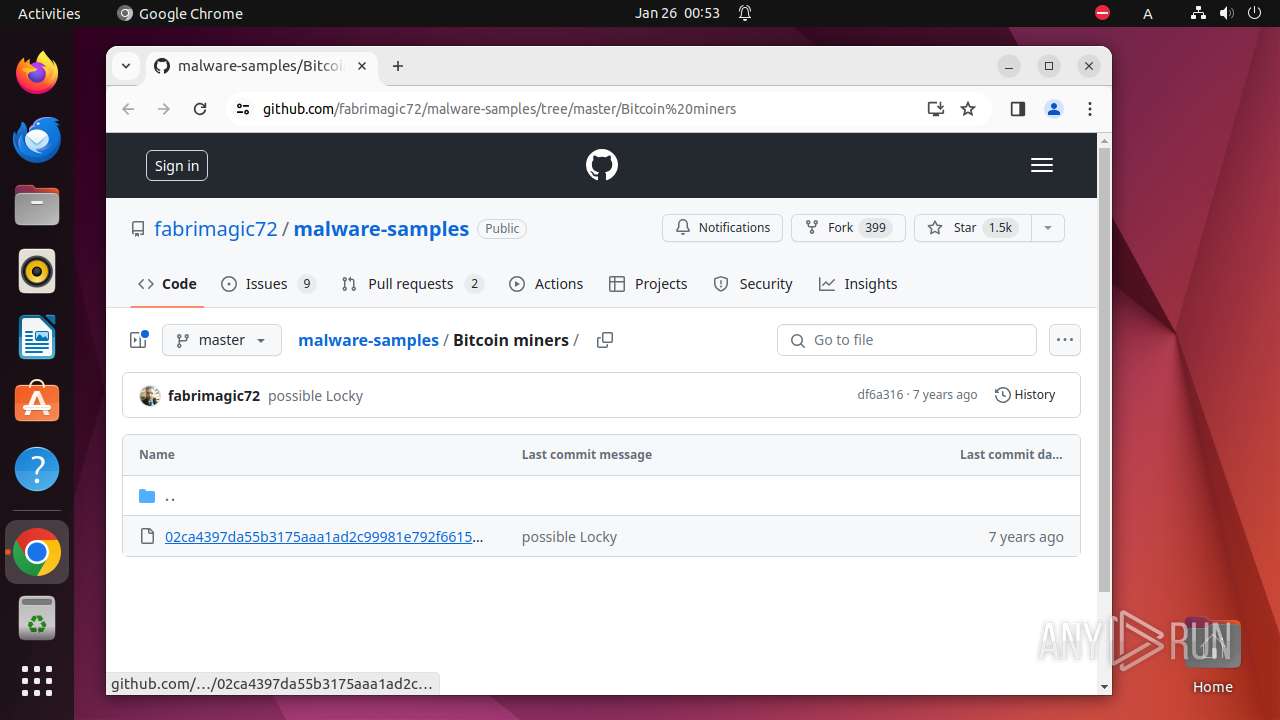Toggle the file tree side panel
This screenshot has width=1280, height=720.
click(139, 340)
